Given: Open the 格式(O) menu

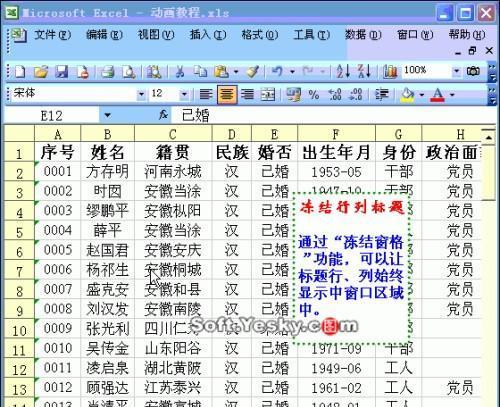Looking at the screenshot, I should coord(260,34).
